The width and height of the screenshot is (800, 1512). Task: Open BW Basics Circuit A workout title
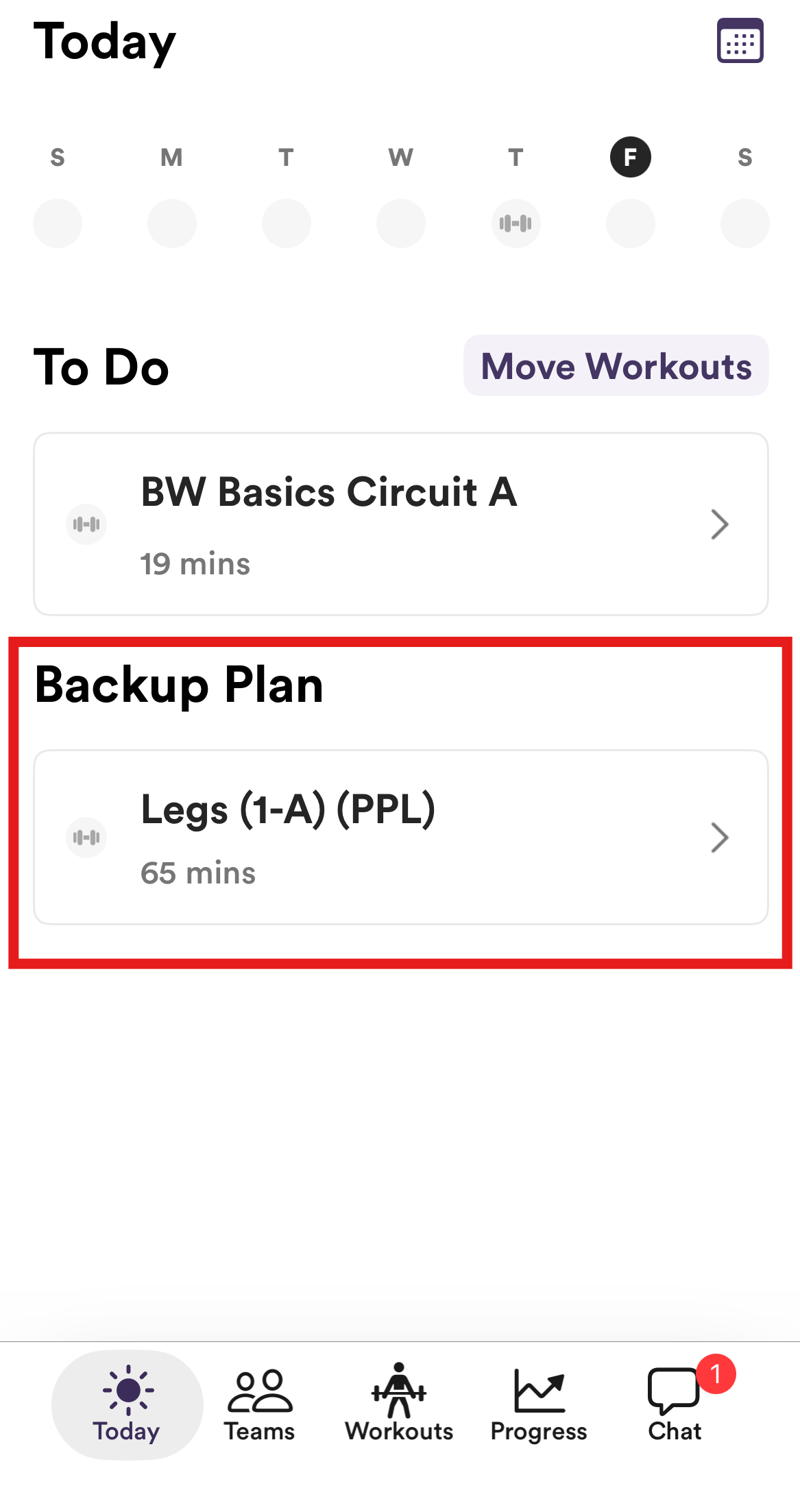[x=329, y=492]
